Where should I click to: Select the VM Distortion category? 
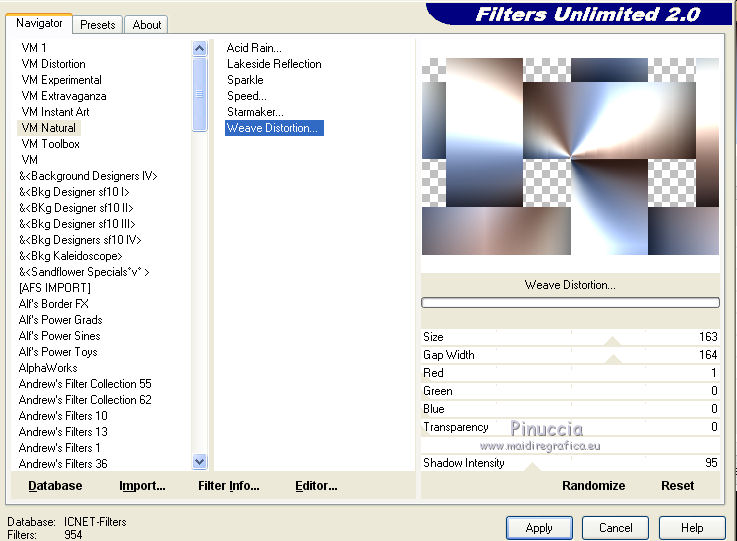click(x=54, y=64)
